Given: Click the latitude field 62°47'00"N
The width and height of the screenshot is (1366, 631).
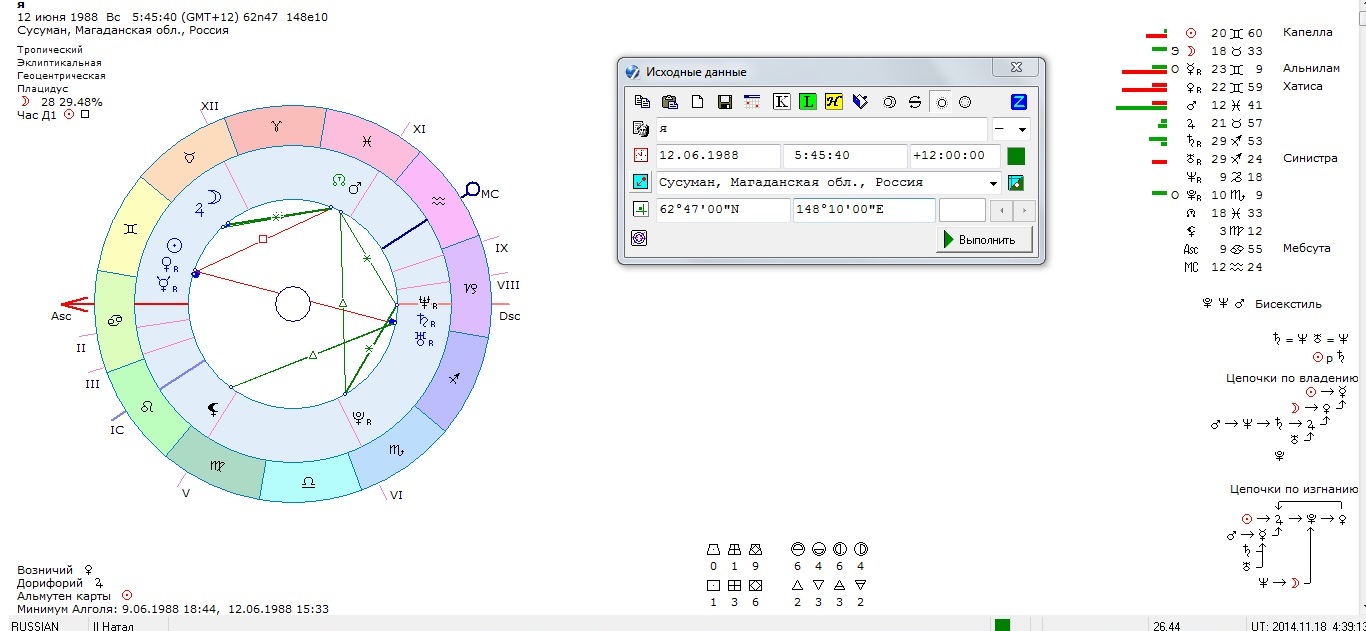Looking at the screenshot, I should (x=722, y=210).
